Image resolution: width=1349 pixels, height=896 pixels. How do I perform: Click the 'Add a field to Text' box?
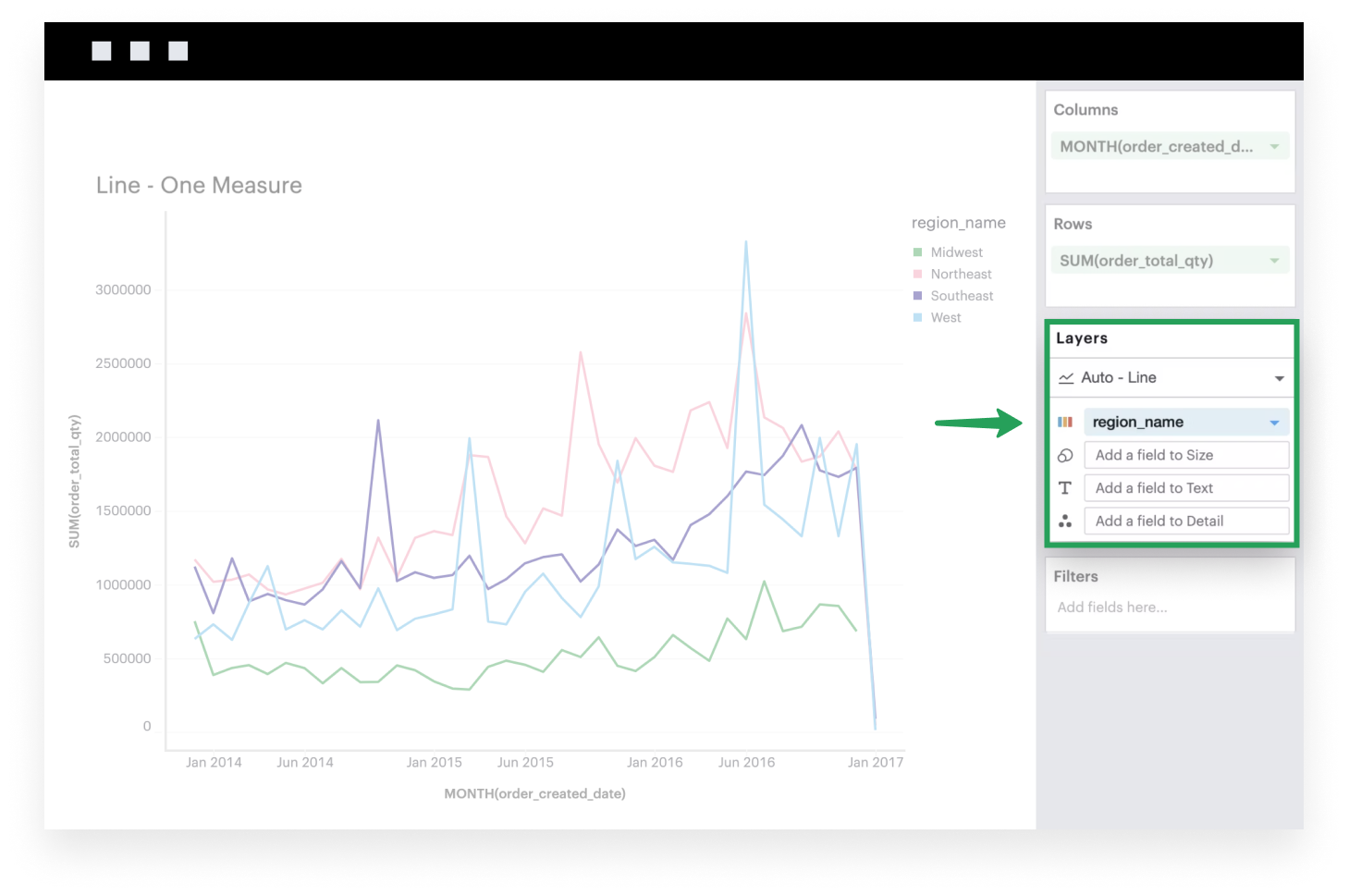point(1186,488)
